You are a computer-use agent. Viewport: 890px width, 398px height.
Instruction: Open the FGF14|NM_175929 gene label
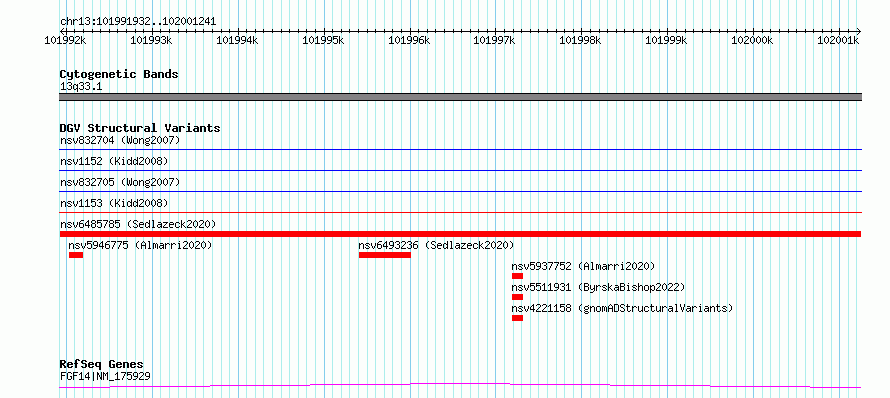coord(105,376)
